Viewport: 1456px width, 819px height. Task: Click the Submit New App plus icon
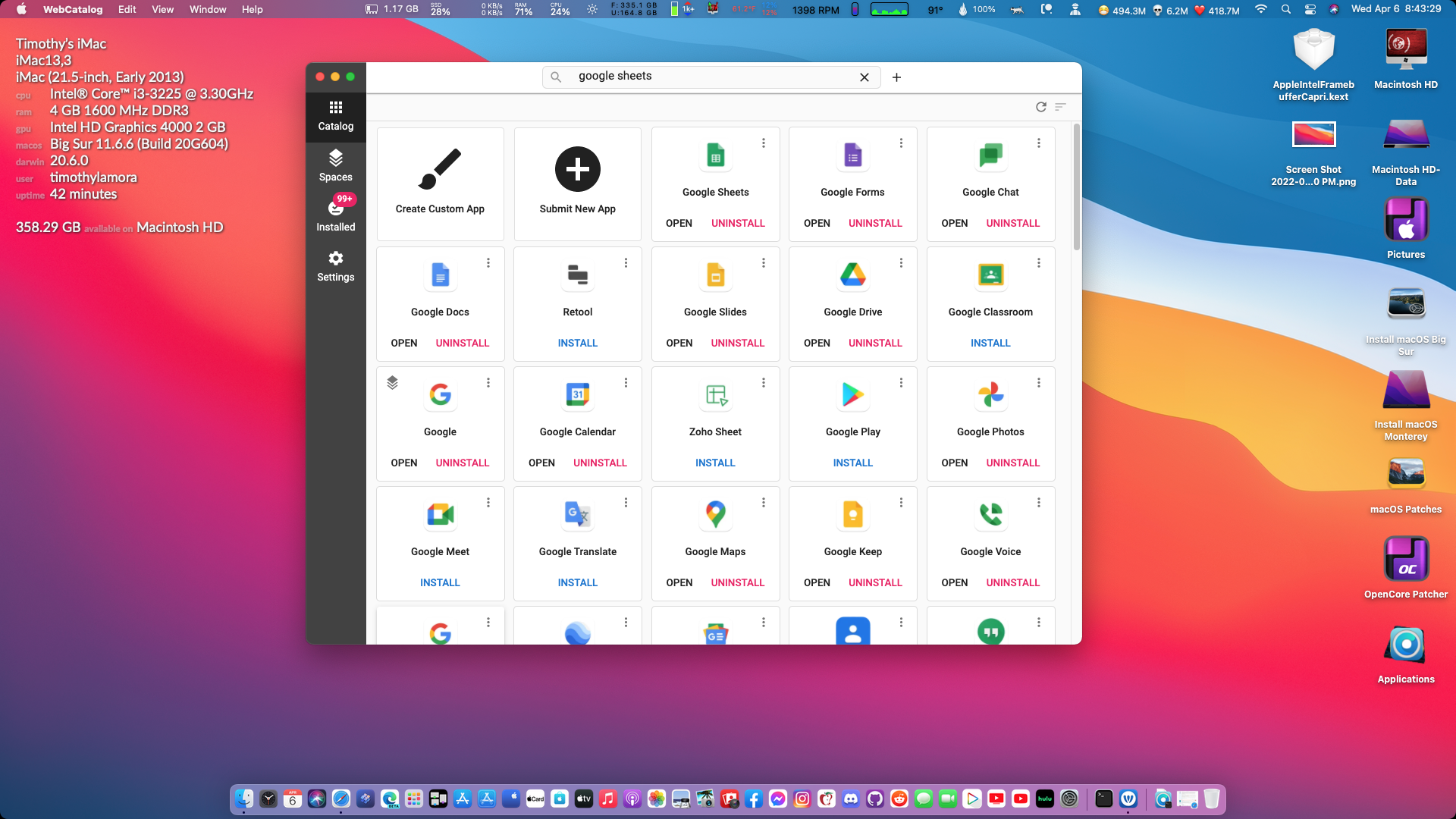(578, 169)
